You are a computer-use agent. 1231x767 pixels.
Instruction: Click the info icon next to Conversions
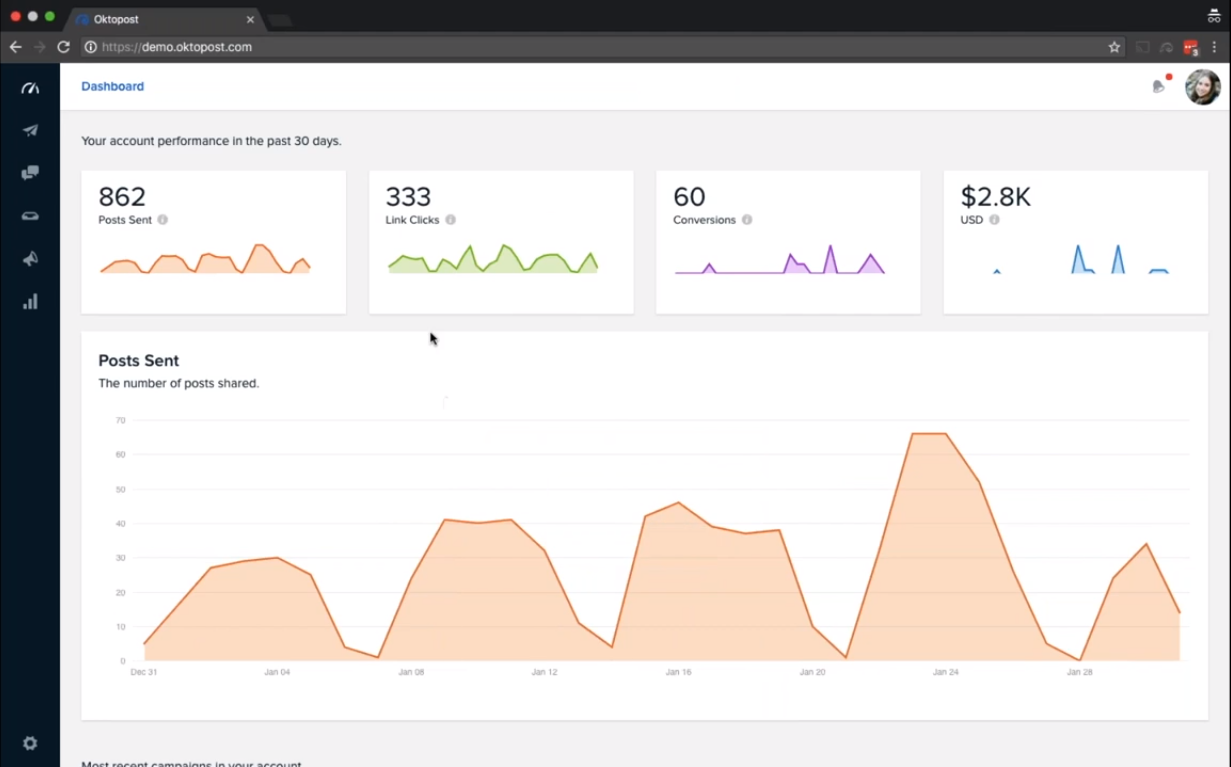747,220
